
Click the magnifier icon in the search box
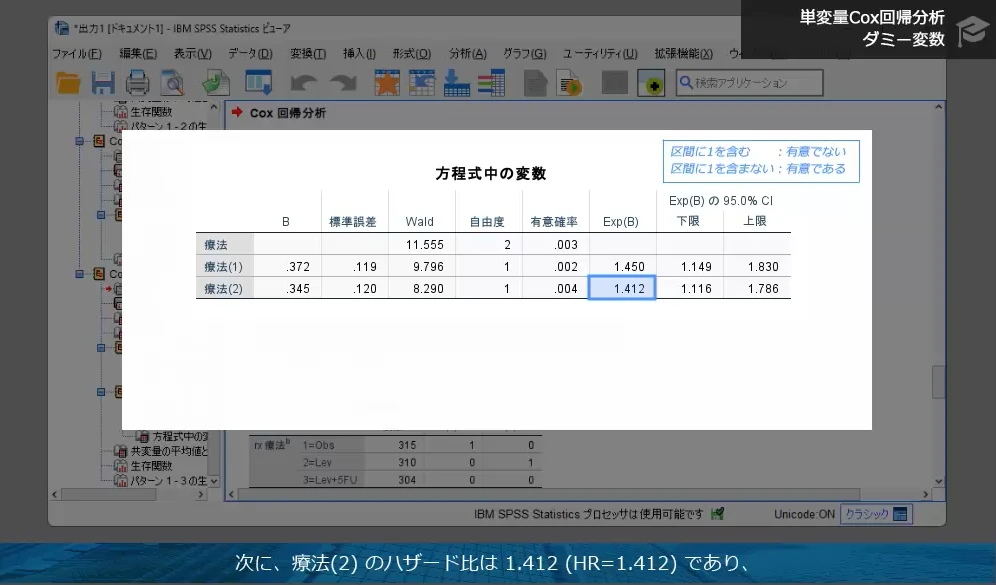click(x=688, y=82)
